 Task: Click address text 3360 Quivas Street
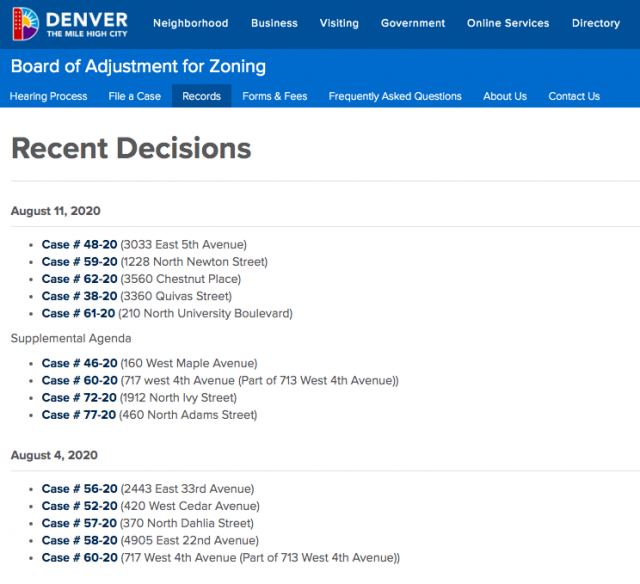[x=176, y=296]
